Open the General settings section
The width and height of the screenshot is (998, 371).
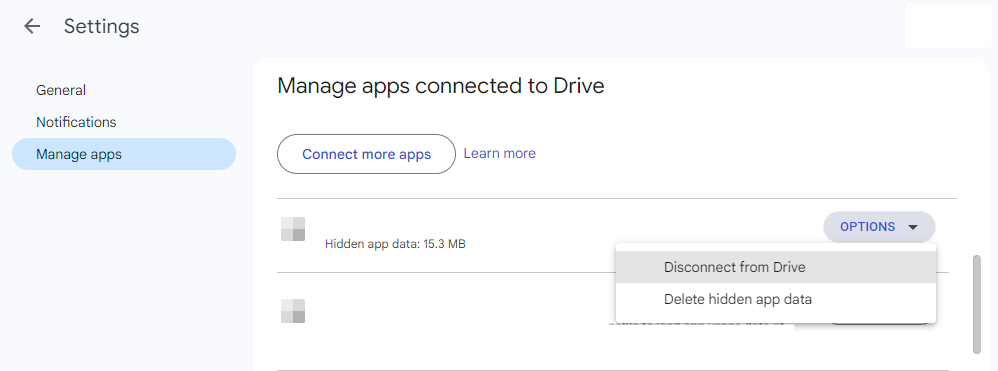(61, 90)
